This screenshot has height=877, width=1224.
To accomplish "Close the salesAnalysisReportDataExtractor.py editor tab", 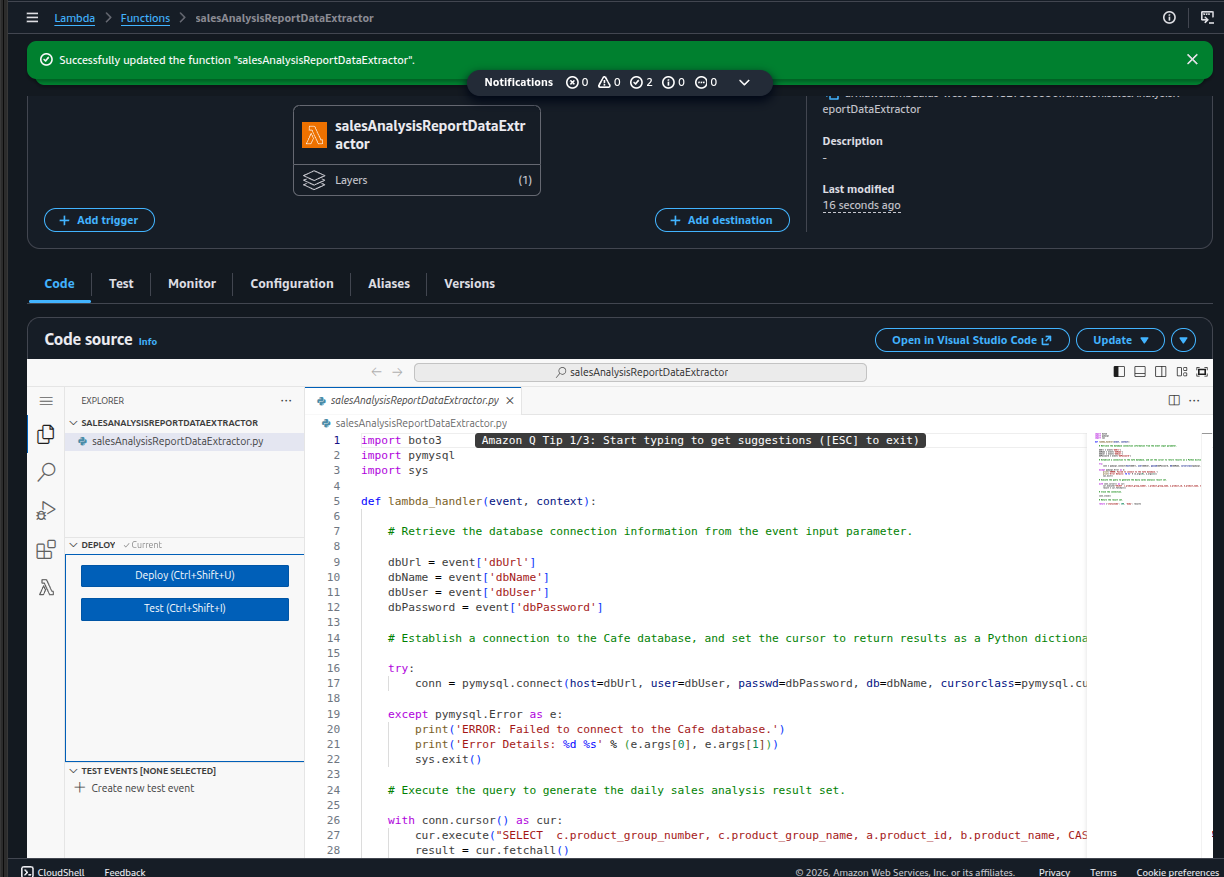I will (x=510, y=400).
